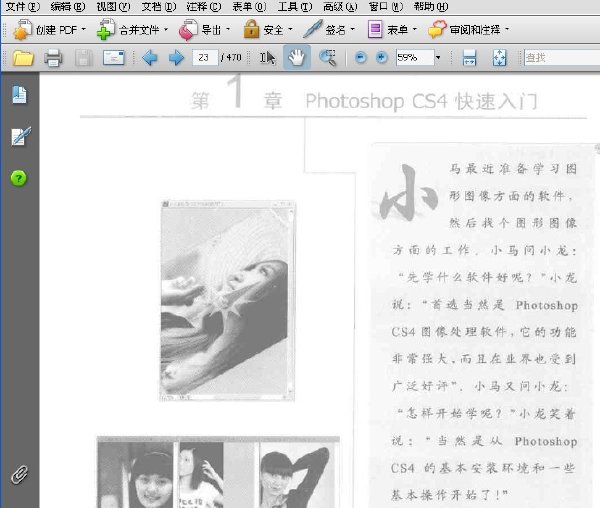
Task: Open the Pages panel in sidebar
Action: tap(19, 94)
